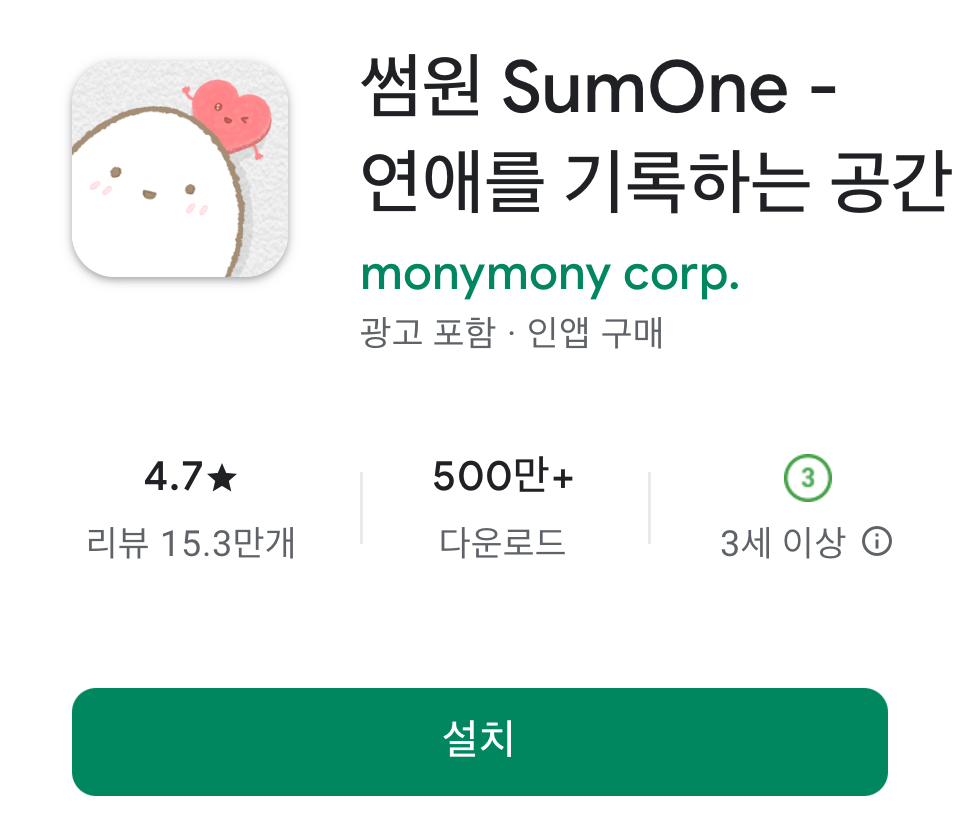Tap the divider between downloads and age rating
960x835 pixels.
[650, 507]
